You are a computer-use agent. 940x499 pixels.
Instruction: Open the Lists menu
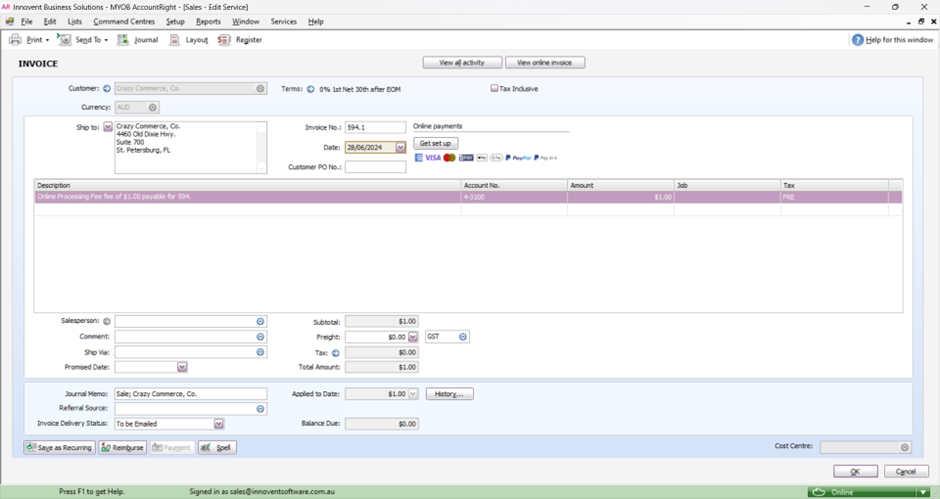(74, 22)
